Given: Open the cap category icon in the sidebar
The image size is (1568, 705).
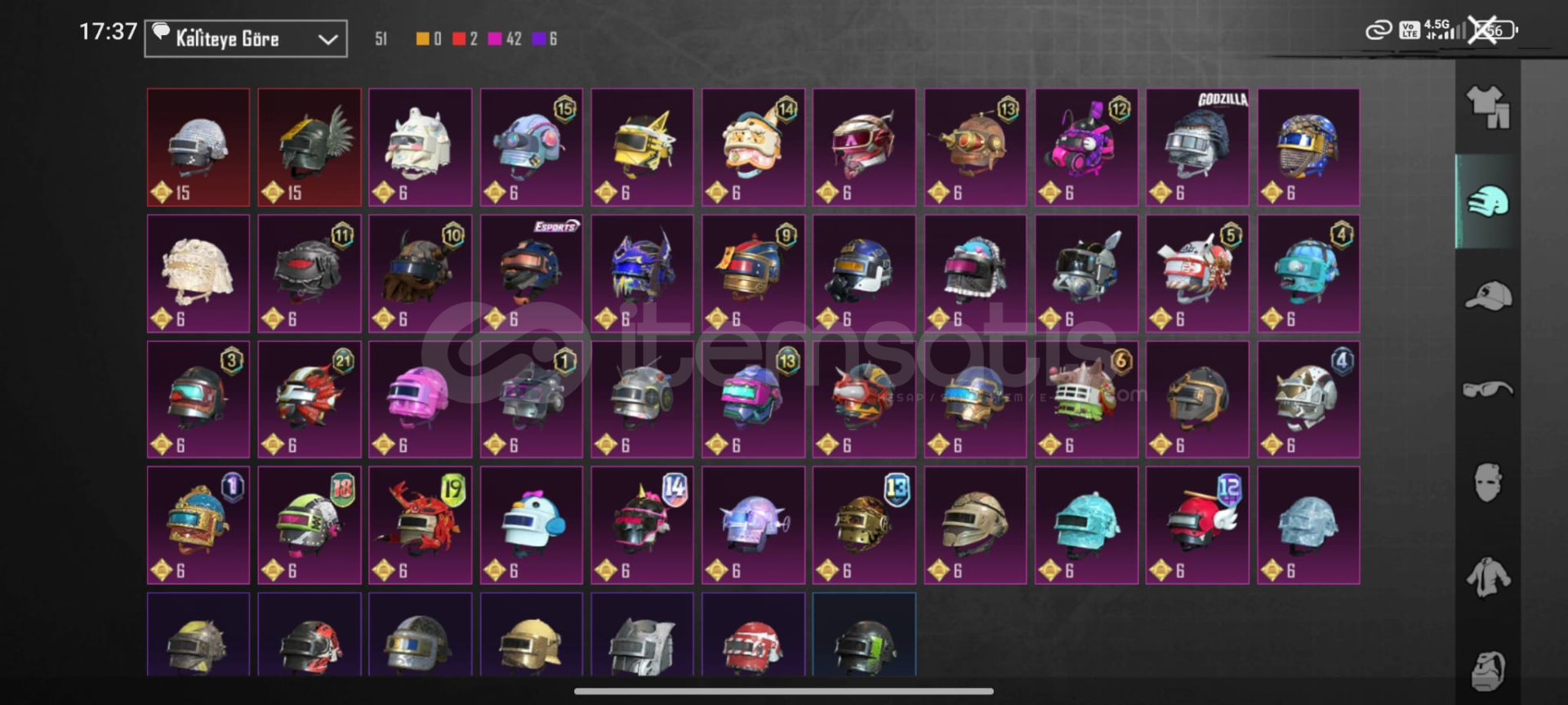Looking at the screenshot, I should [x=1488, y=296].
